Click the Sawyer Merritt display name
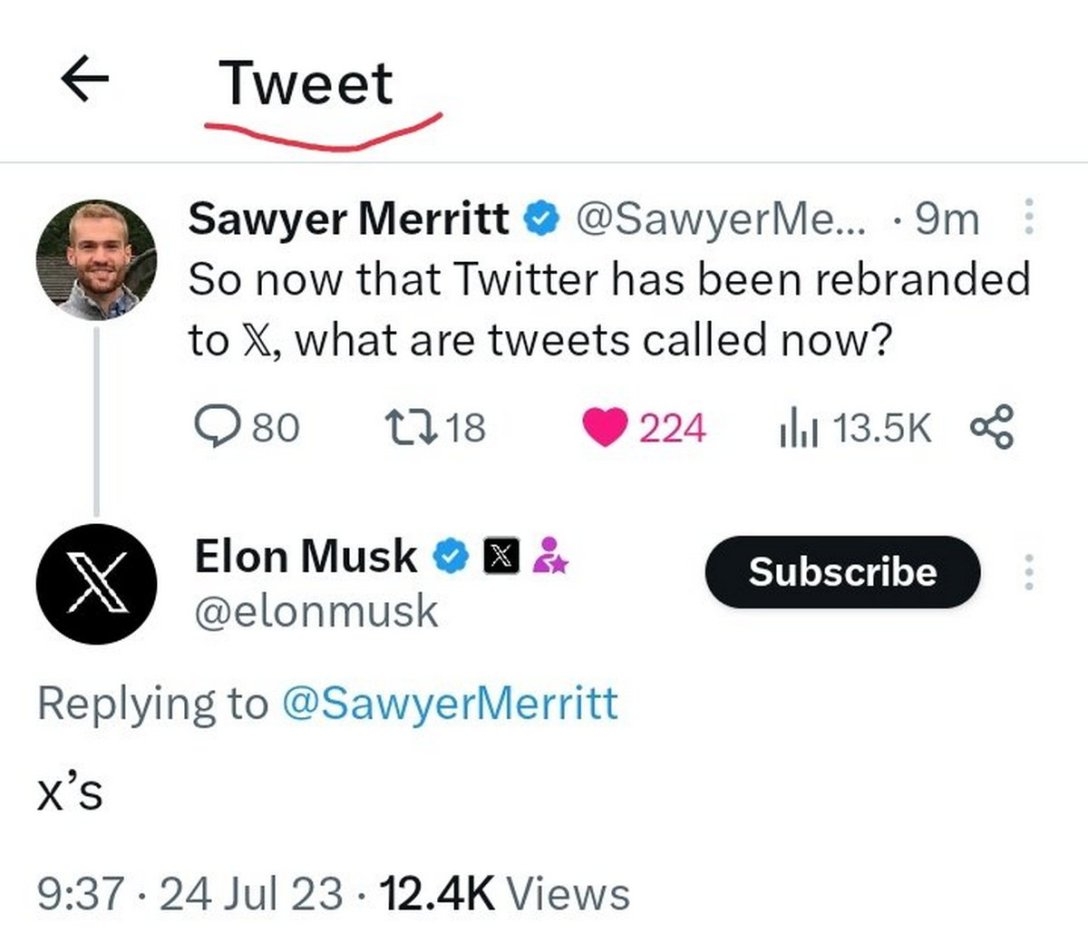This screenshot has height=952, width=1088. click(x=350, y=219)
